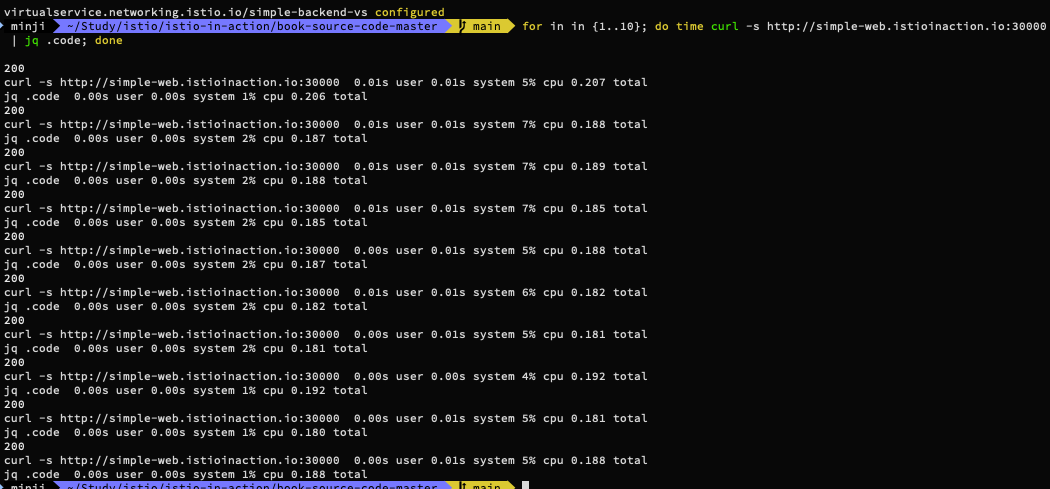Screen dimensions: 1050x489
Task: Click the yellow word 'configured' in the first line
Action: coord(409,12)
